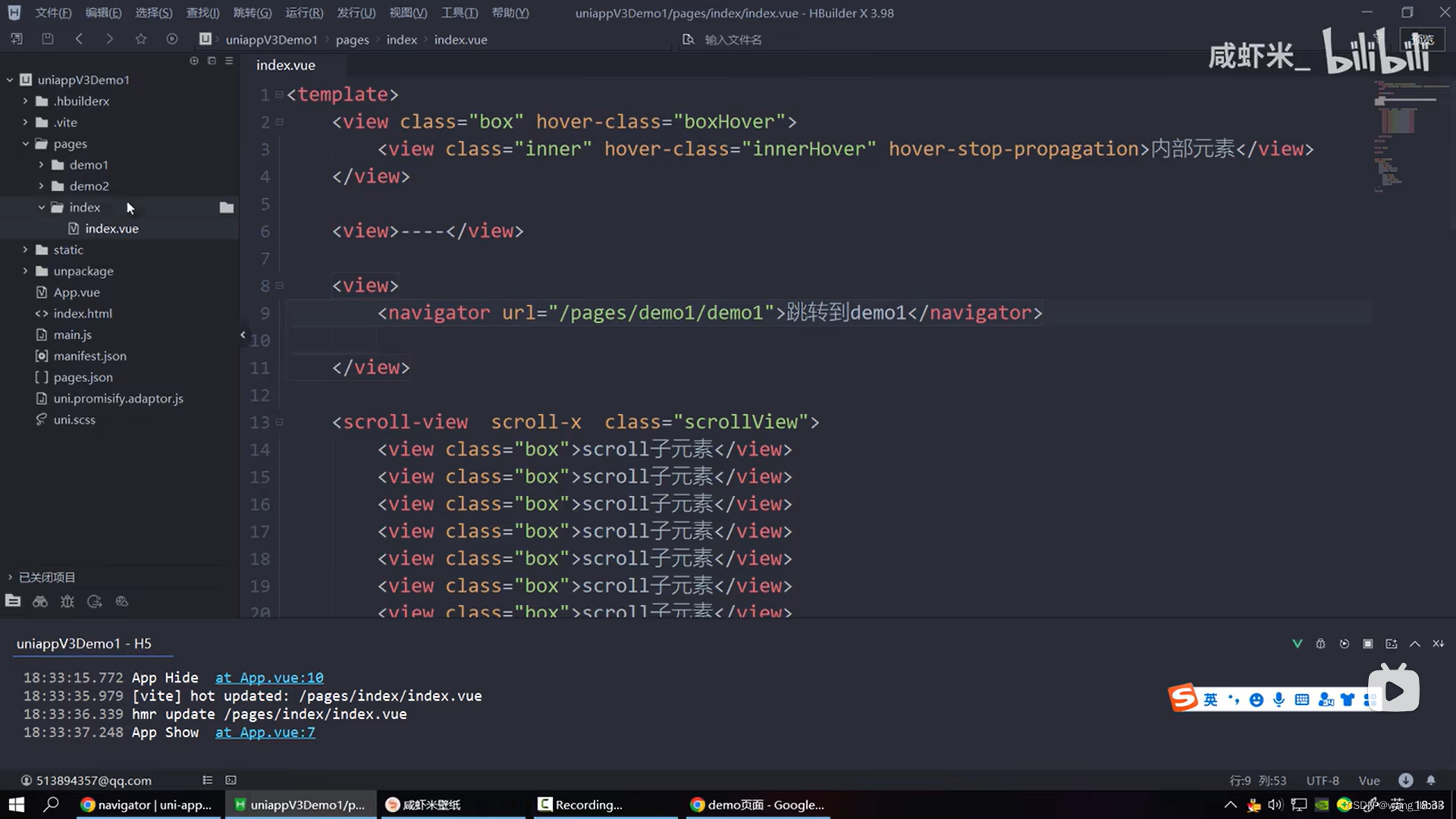Click the folder icon on index row
The height and width of the screenshot is (819, 1456).
pos(226,207)
